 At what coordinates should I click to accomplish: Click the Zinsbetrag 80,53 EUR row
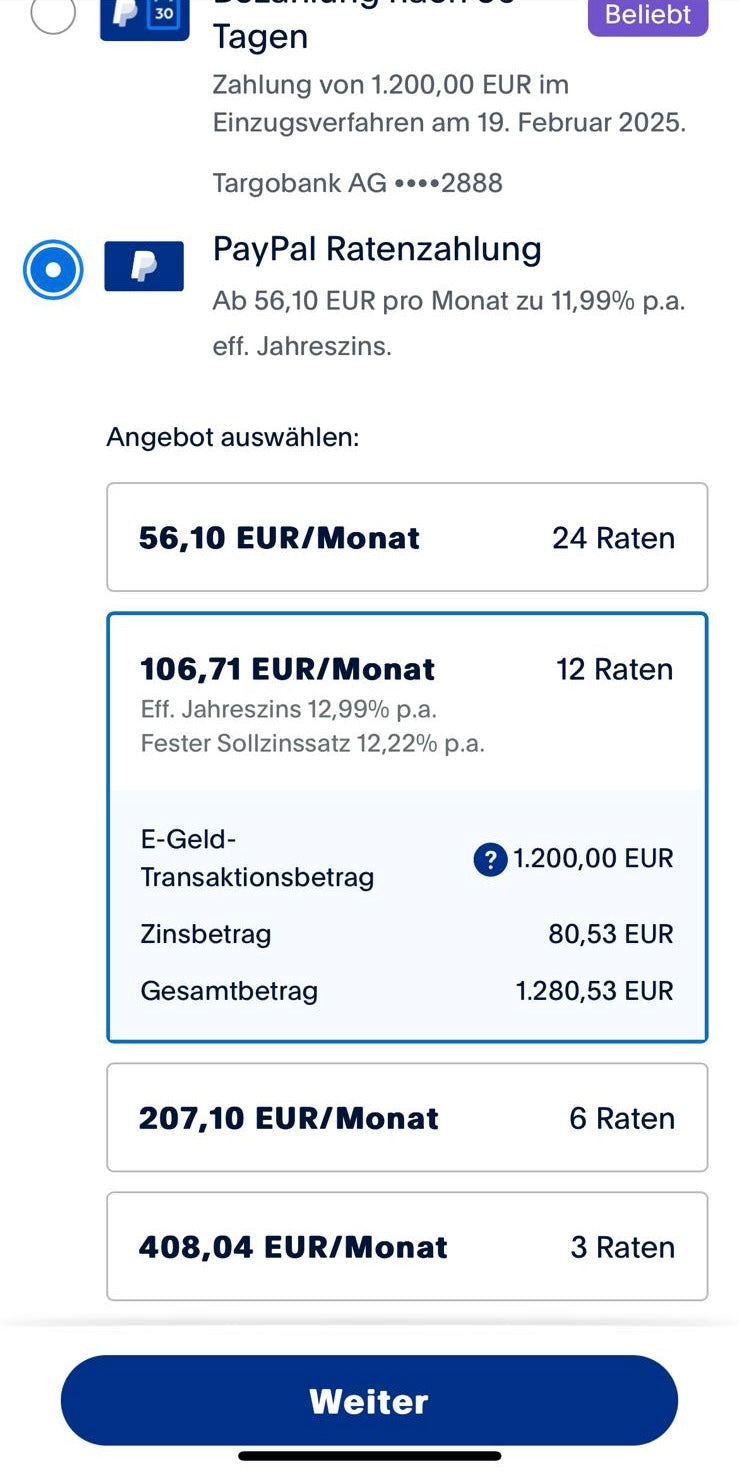(x=407, y=934)
